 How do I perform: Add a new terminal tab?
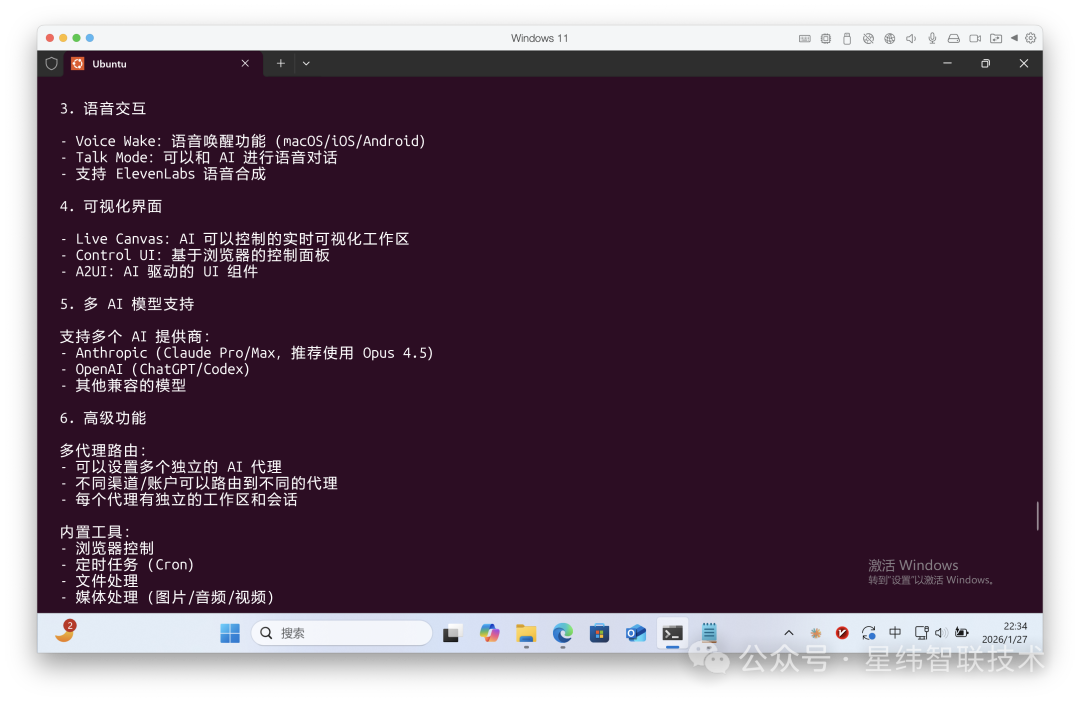(281, 63)
